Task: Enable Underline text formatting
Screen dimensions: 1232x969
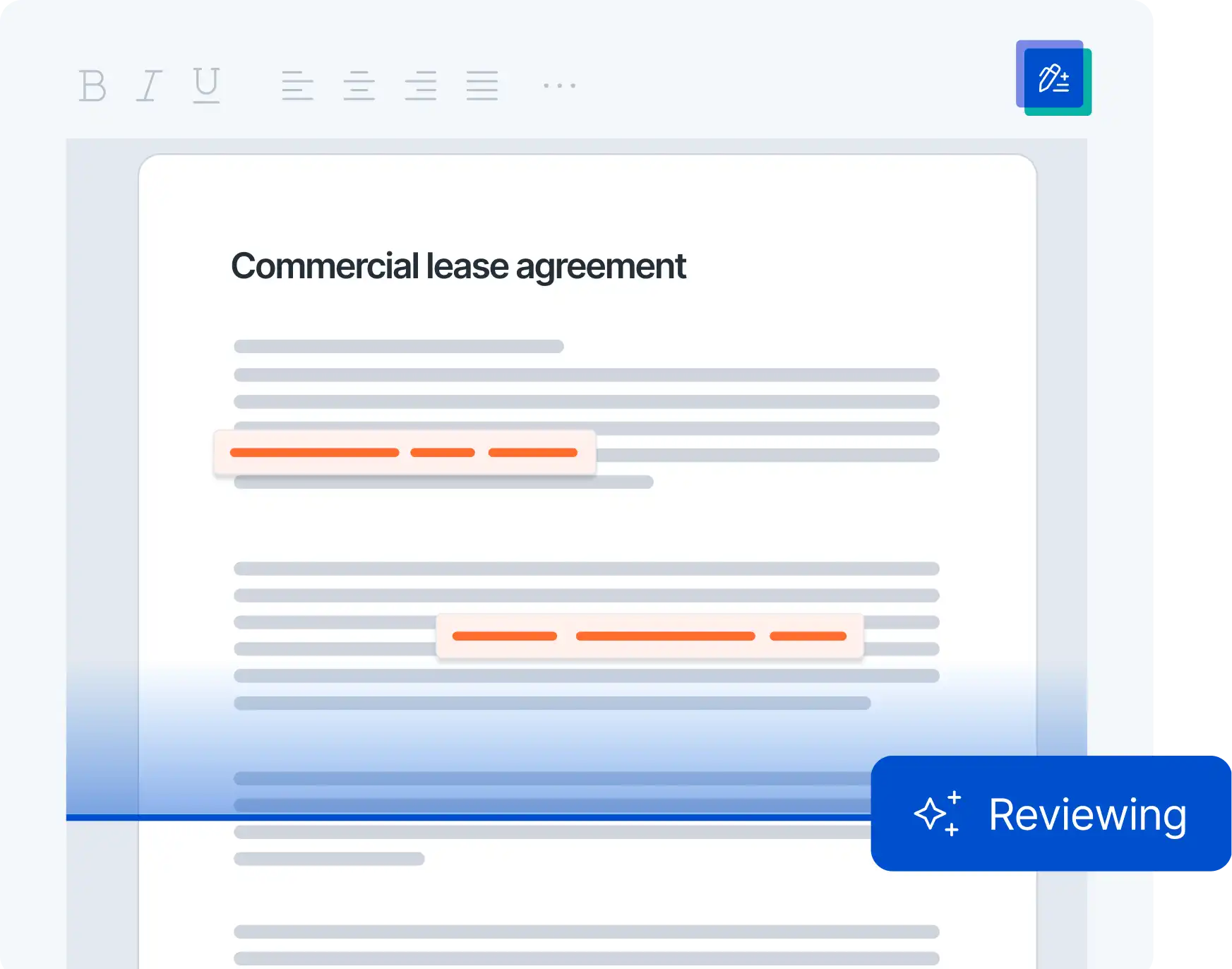Action: click(x=206, y=85)
